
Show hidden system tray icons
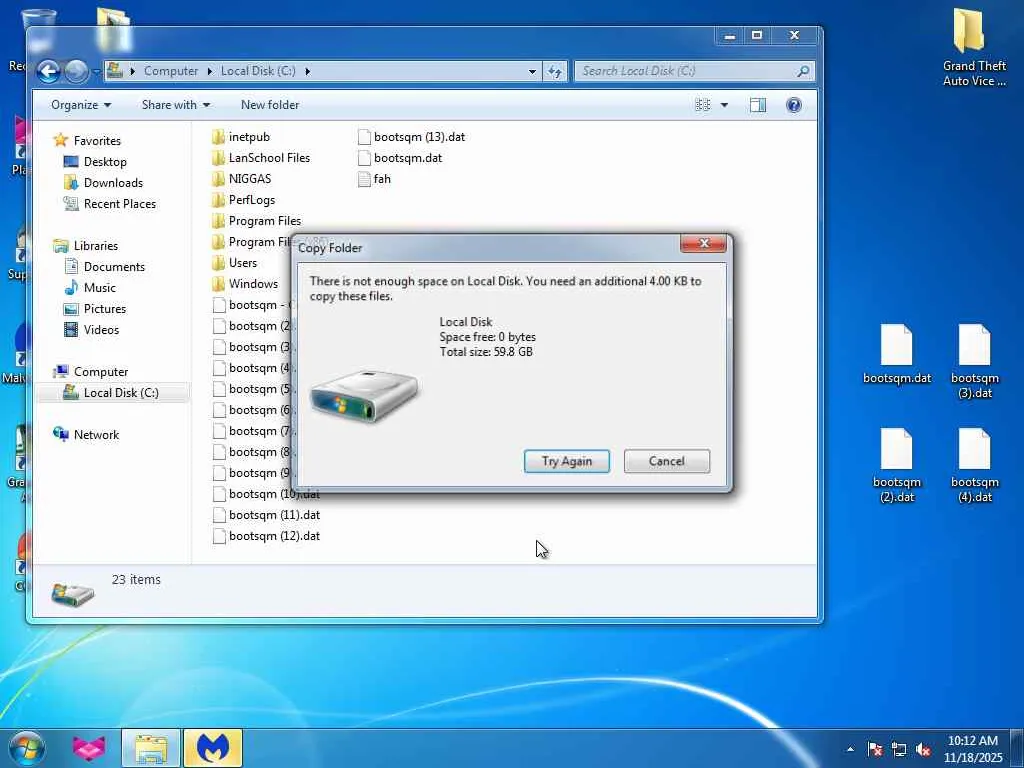850,749
